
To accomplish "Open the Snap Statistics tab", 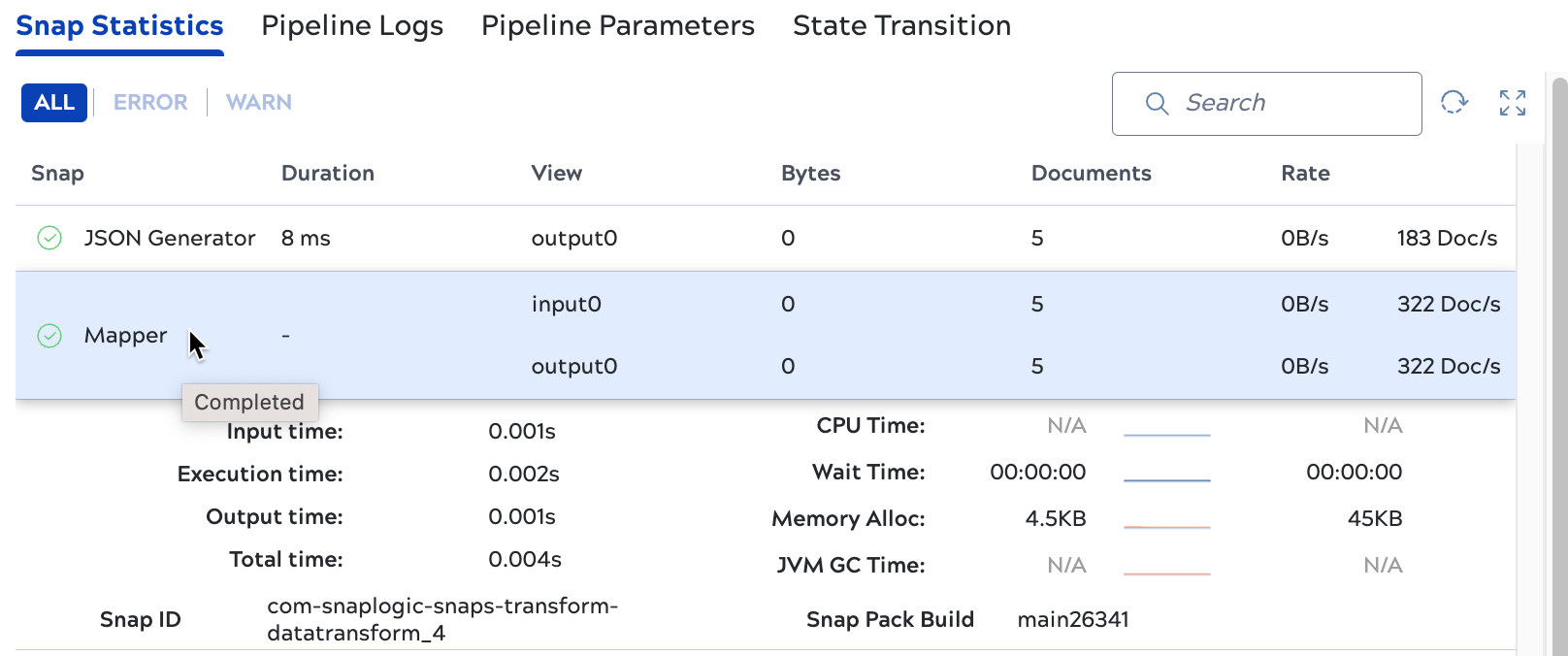I will (119, 26).
